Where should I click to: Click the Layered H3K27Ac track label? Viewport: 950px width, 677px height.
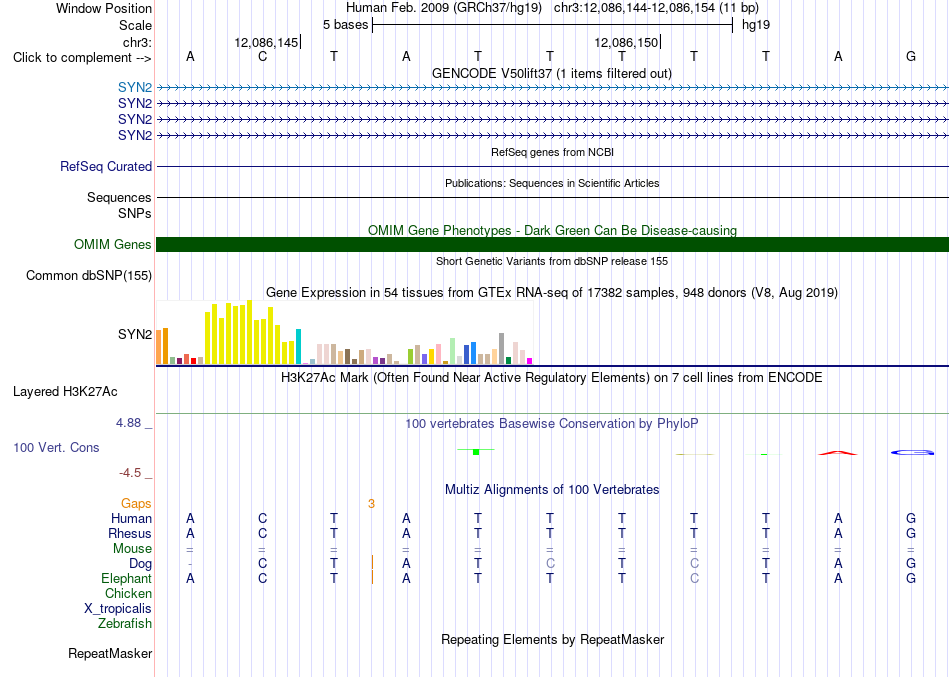pos(65,392)
